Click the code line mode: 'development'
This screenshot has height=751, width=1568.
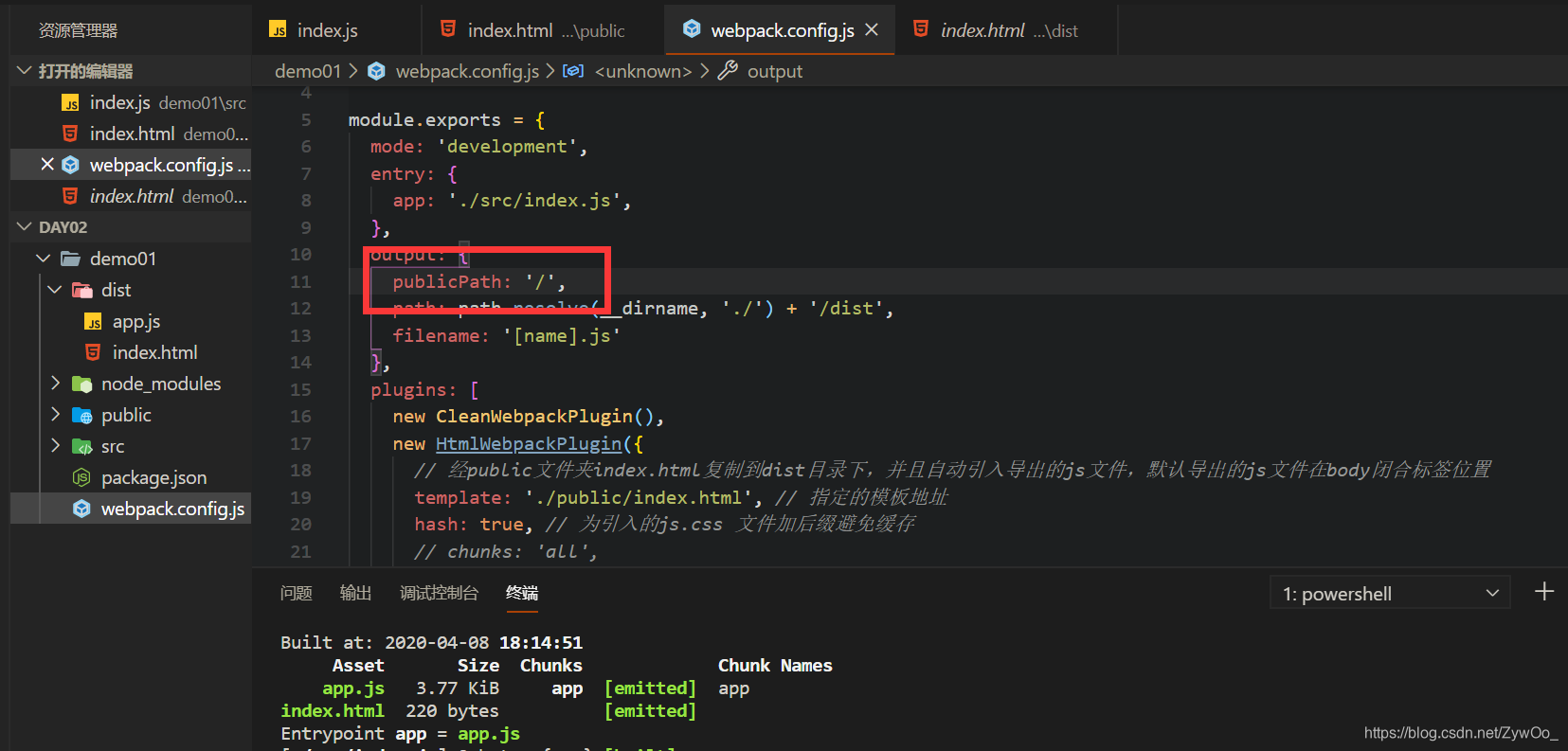click(478, 147)
